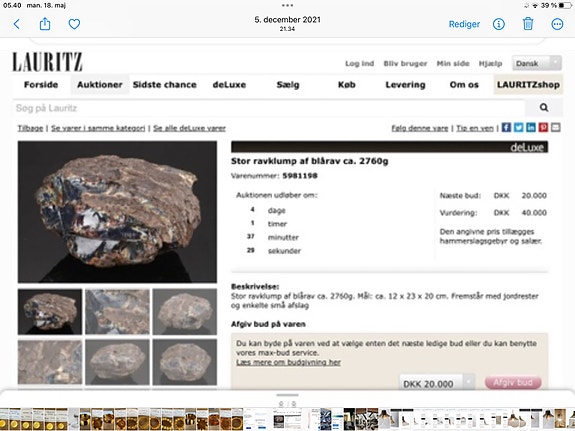Open the more options ellipsis icon
The width and height of the screenshot is (575, 431).
click(x=557, y=24)
